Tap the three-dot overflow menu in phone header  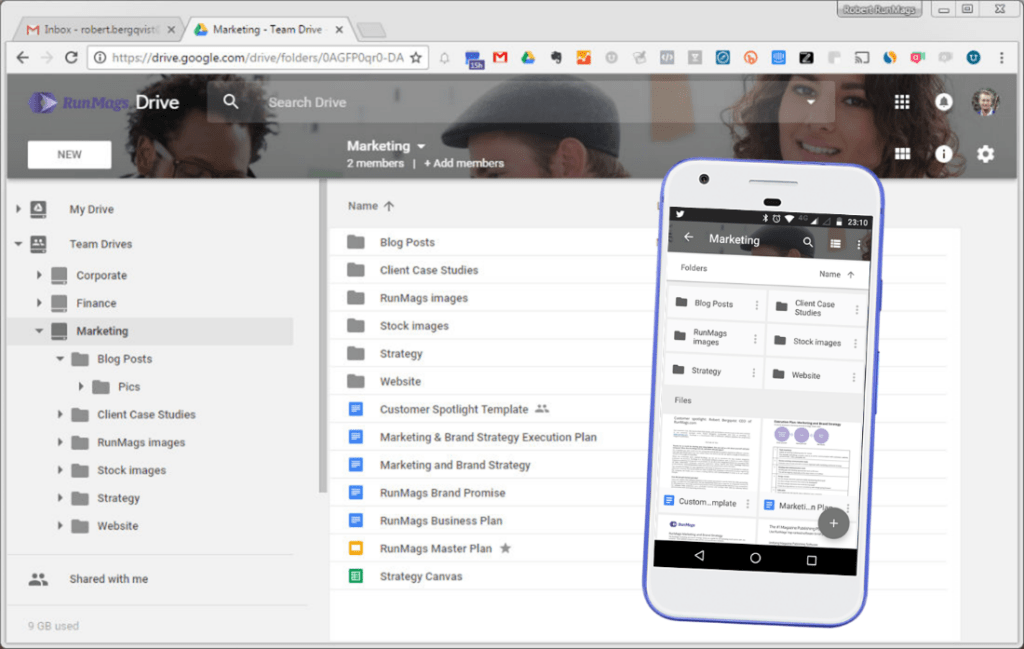coord(858,245)
